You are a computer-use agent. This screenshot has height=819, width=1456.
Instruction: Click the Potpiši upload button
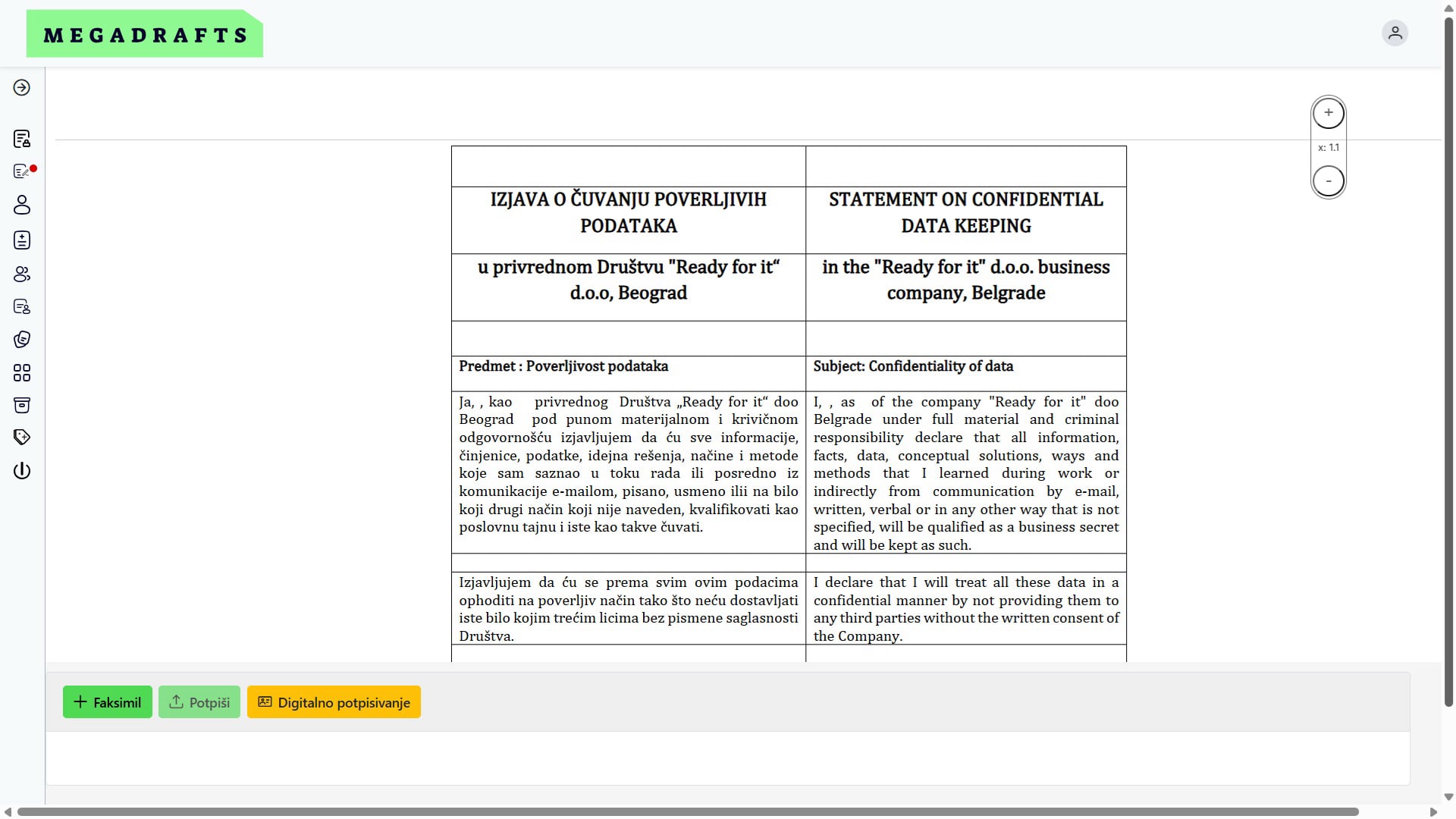(199, 702)
